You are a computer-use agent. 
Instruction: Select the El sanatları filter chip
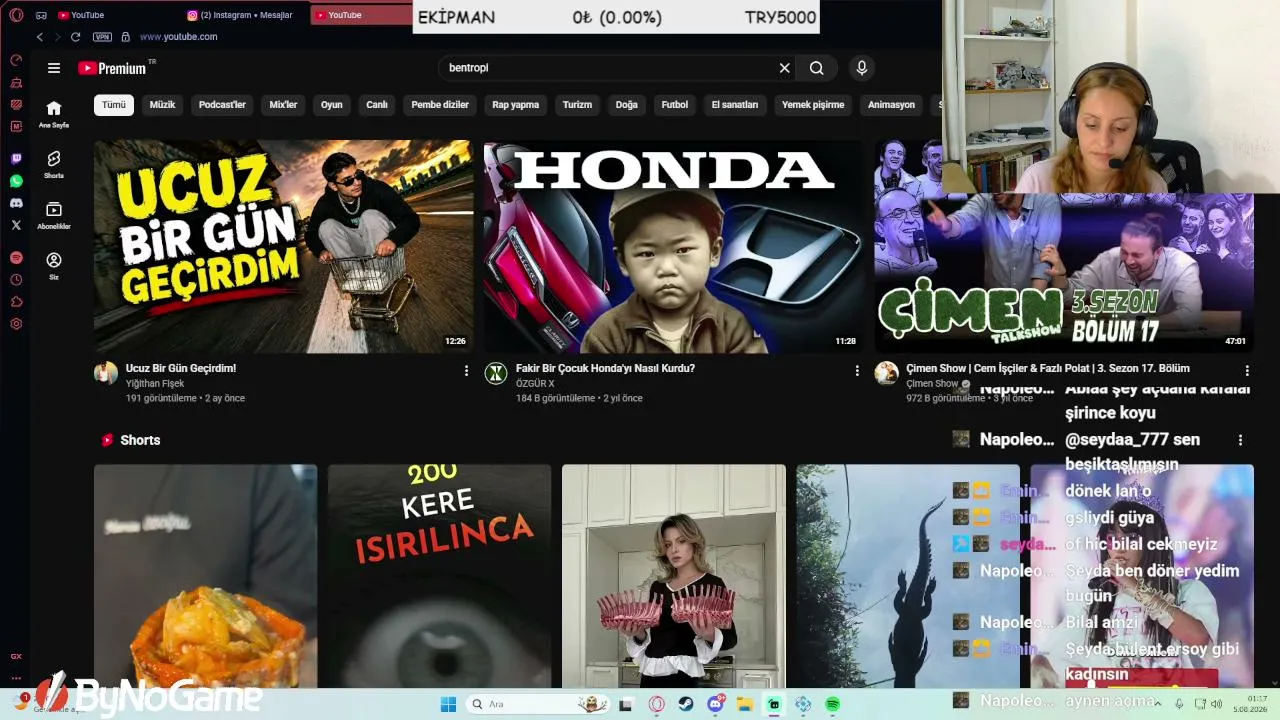(x=735, y=105)
